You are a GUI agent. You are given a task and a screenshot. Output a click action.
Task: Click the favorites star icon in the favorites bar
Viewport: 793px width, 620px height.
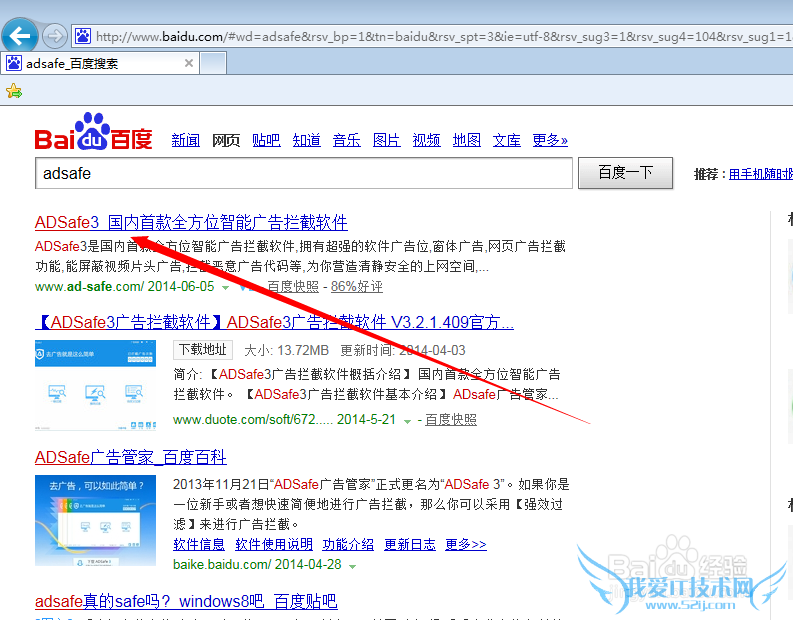point(14,91)
